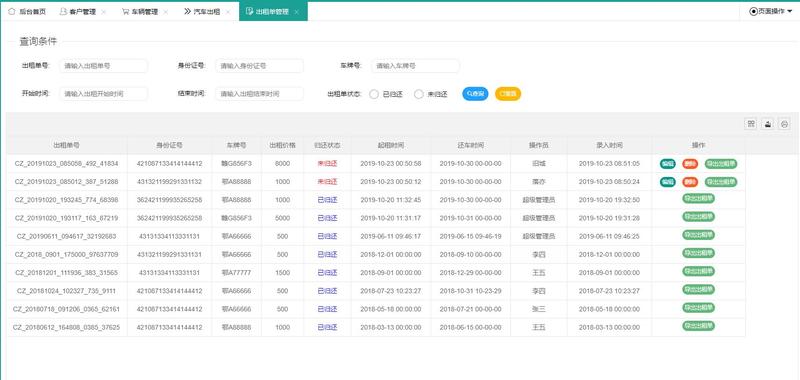This screenshot has width=800, height=380.
Task: Export rental slip for record 2018-03-13 00:00:00
Action: (x=698, y=325)
